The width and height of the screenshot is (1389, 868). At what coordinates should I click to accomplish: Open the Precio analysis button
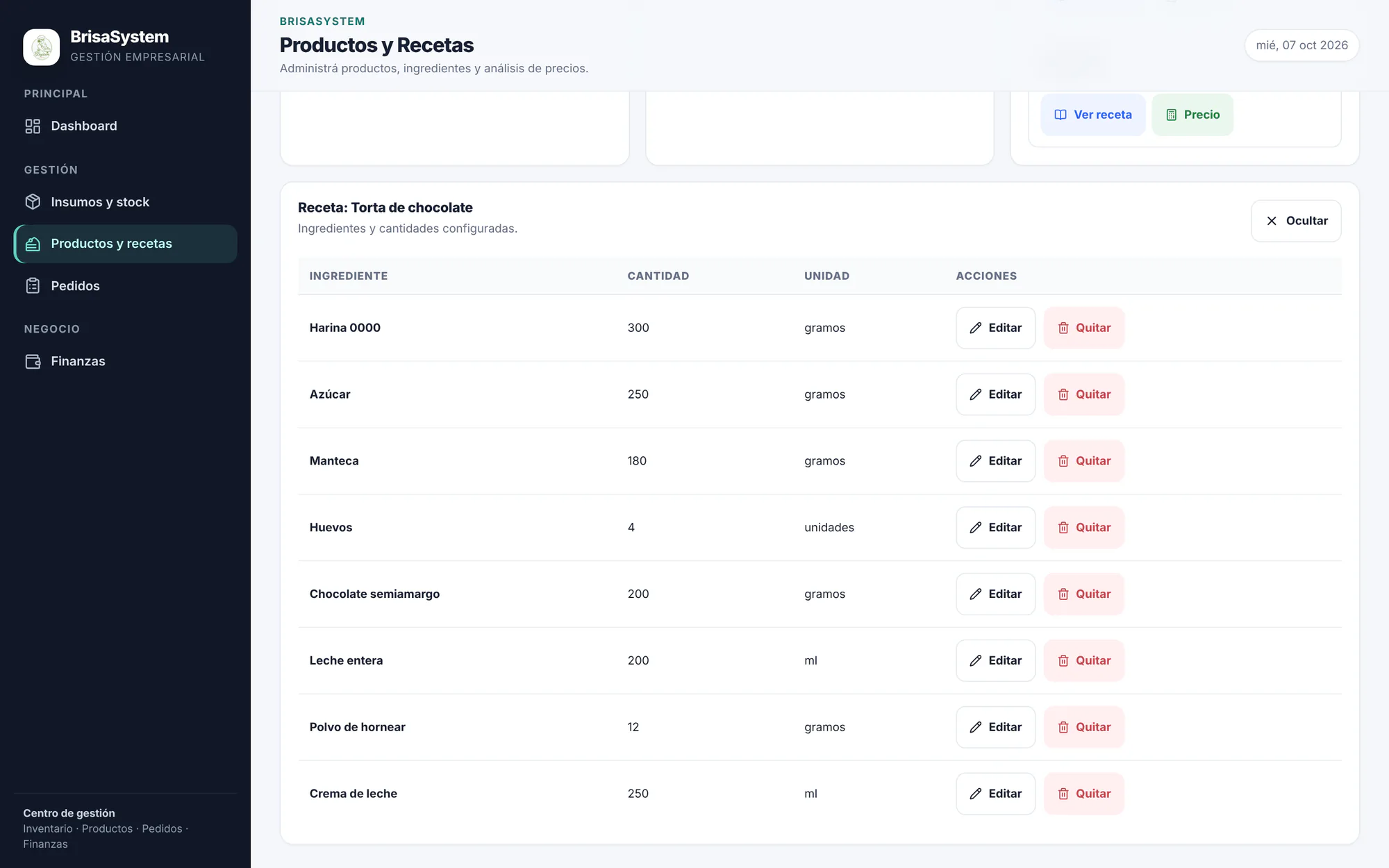[1192, 115]
